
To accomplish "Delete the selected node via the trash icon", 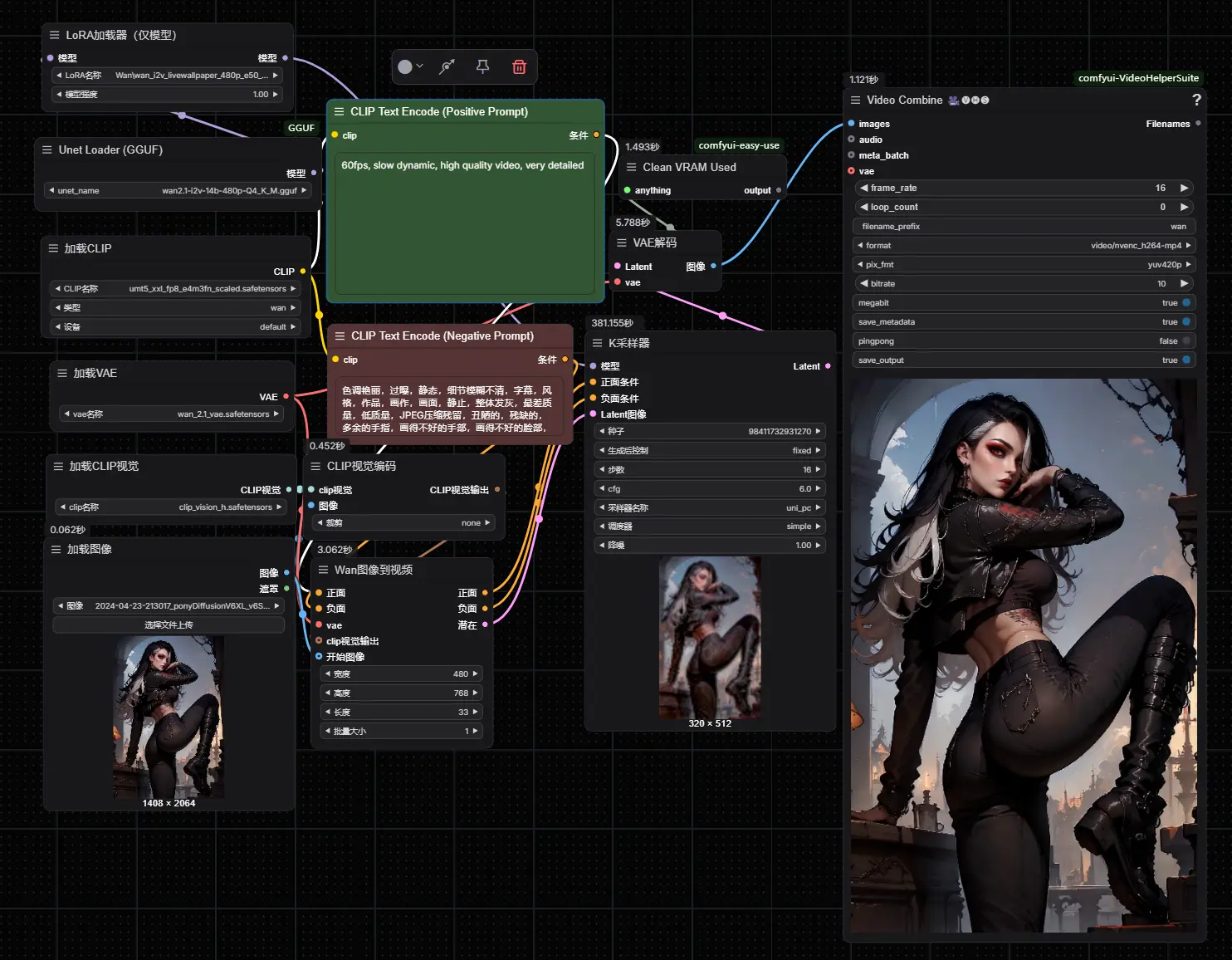I will (x=519, y=67).
